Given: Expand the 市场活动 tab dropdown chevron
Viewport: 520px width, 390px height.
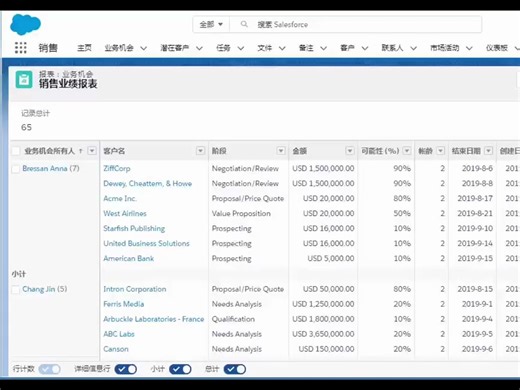Looking at the screenshot, I should 469,48.
